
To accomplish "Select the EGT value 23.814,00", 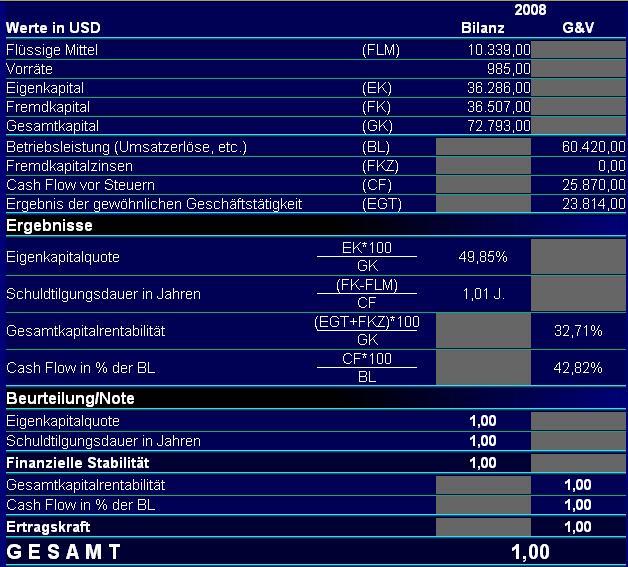I will click(x=594, y=204).
